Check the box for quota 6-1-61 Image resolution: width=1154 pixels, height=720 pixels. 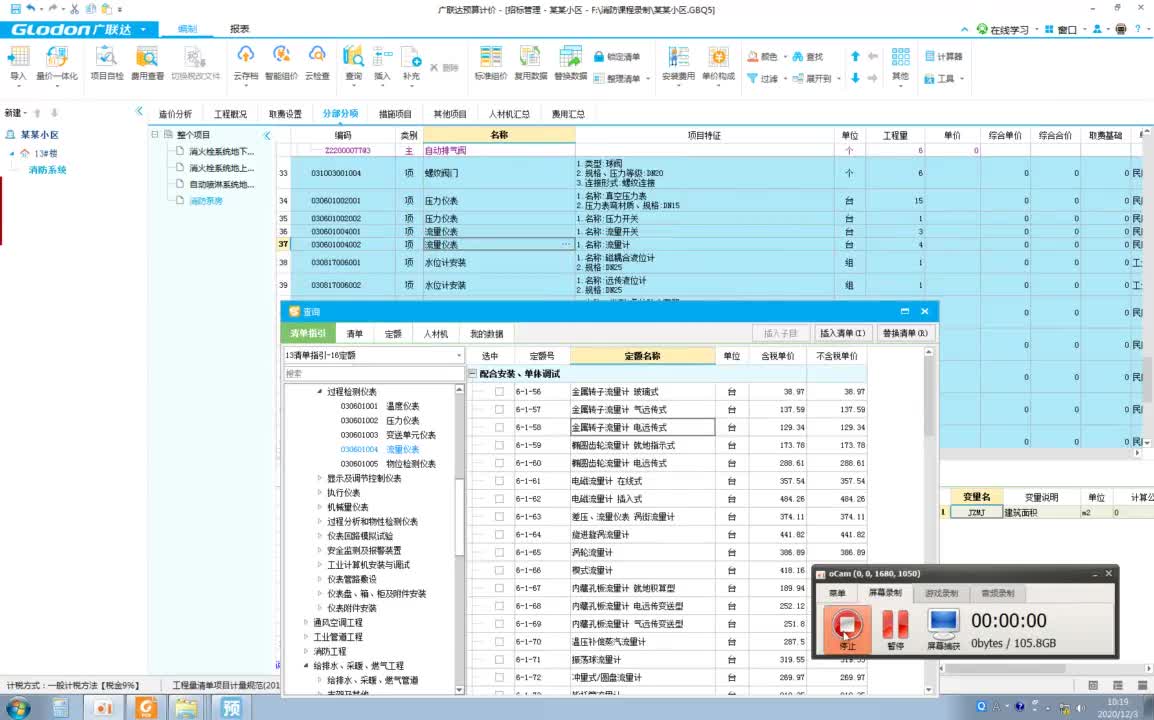point(499,481)
